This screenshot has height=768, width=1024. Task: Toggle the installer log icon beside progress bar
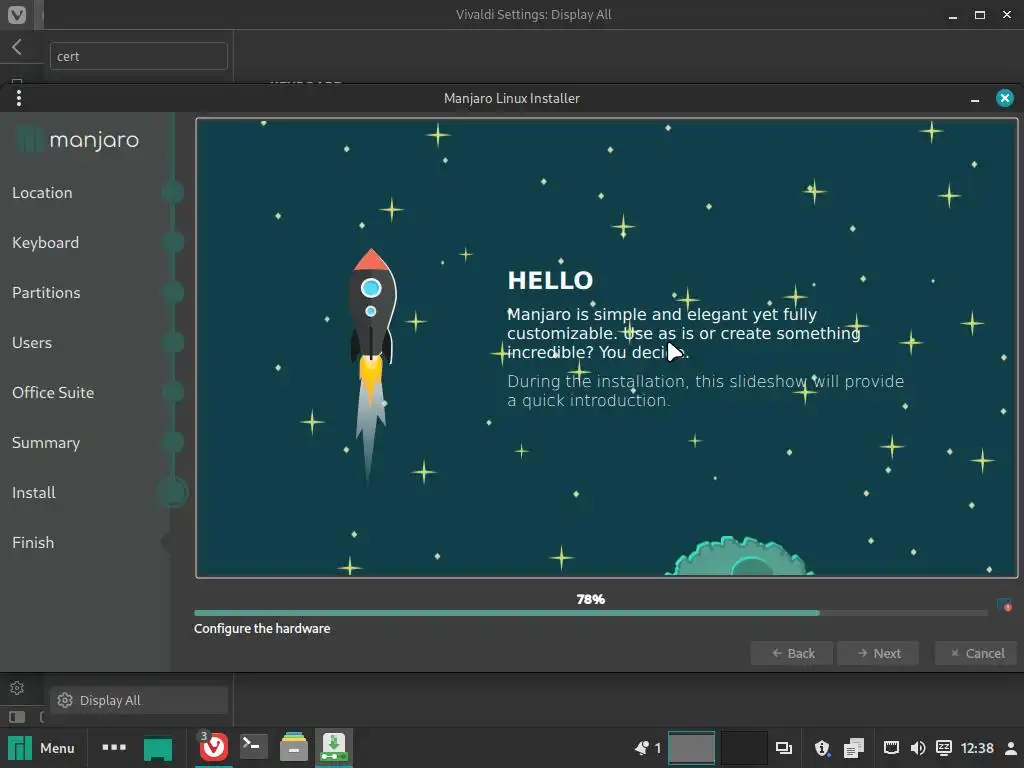[1004, 605]
